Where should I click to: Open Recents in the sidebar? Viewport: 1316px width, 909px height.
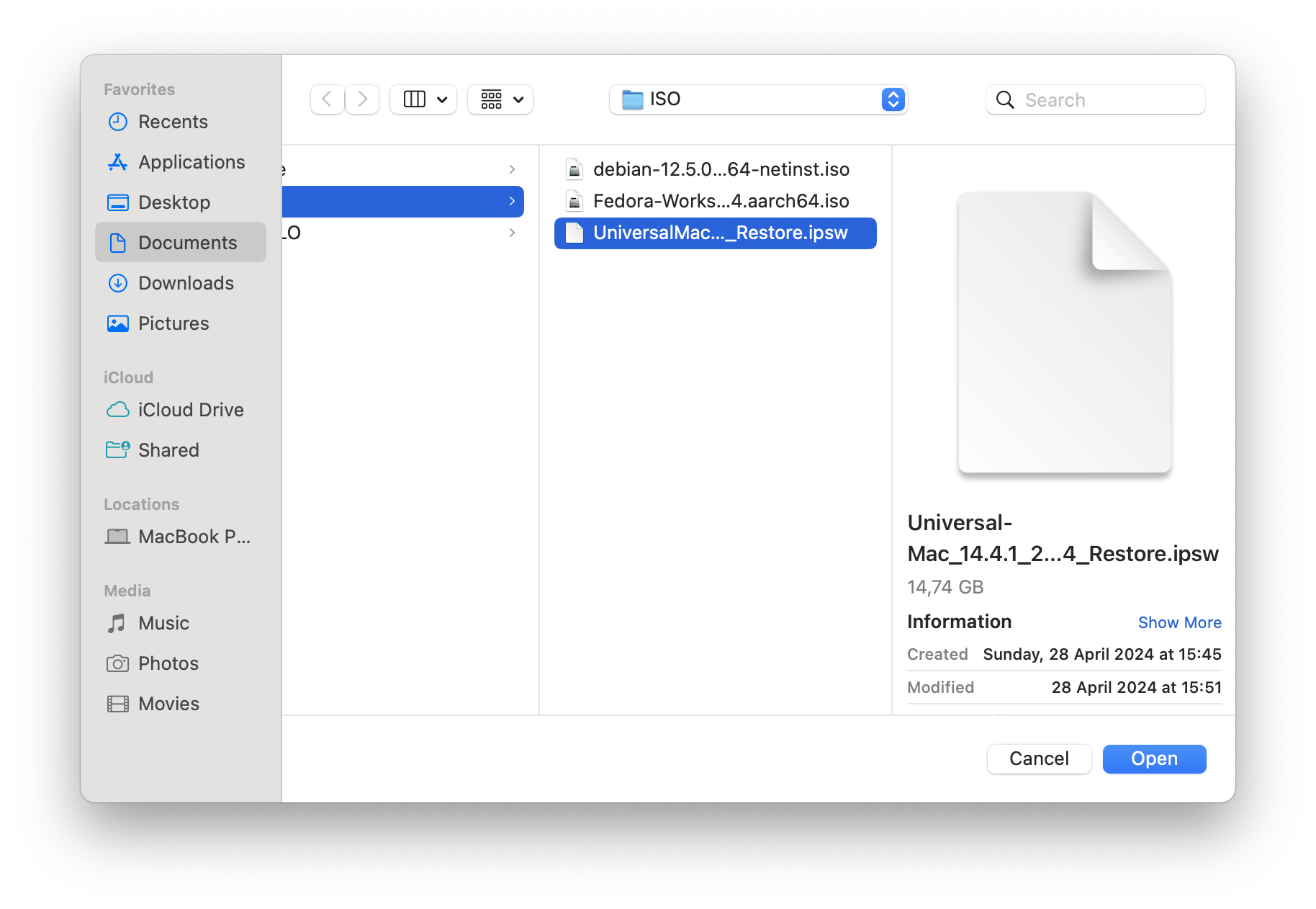click(180, 122)
